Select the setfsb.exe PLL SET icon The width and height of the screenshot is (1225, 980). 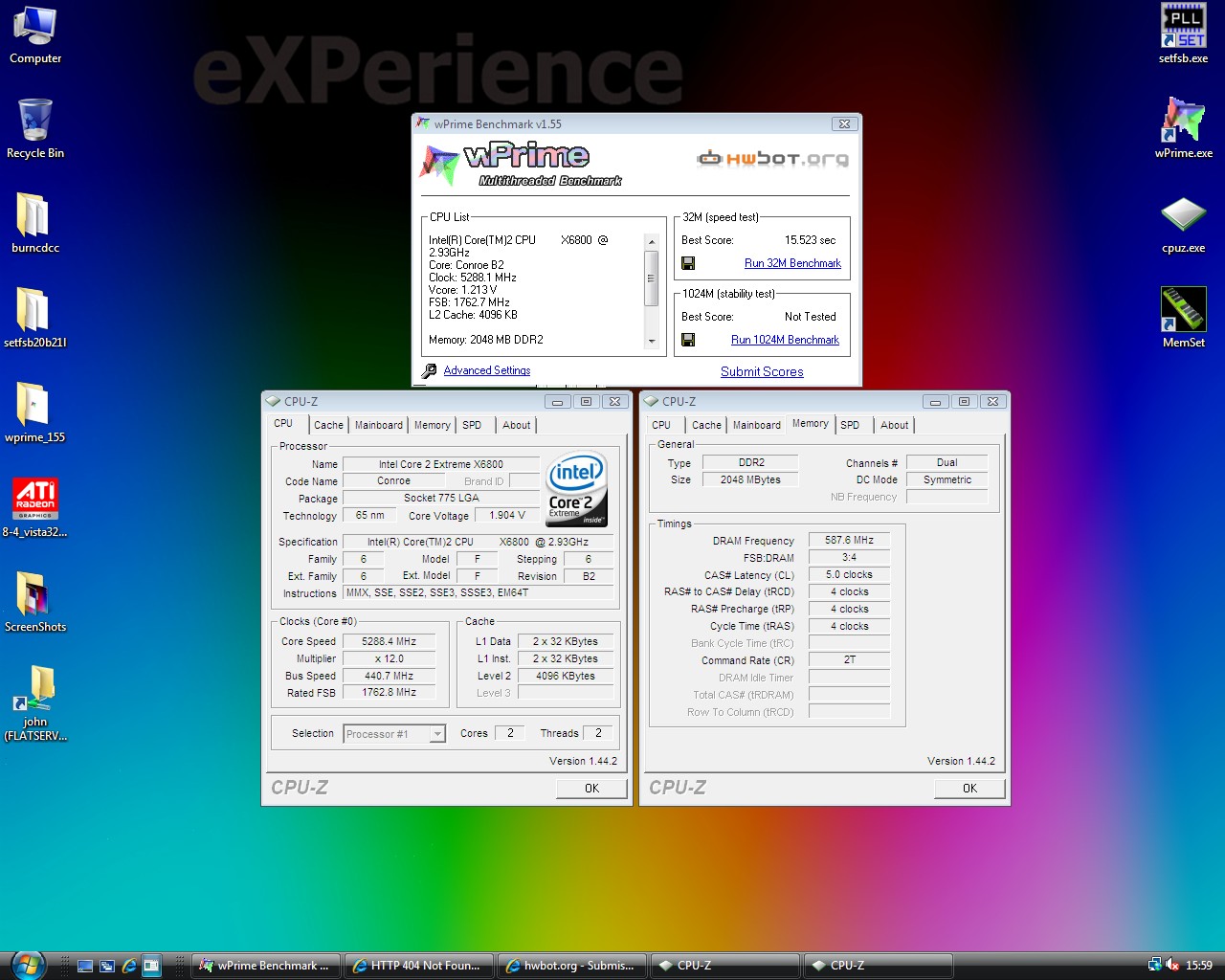1183,34
